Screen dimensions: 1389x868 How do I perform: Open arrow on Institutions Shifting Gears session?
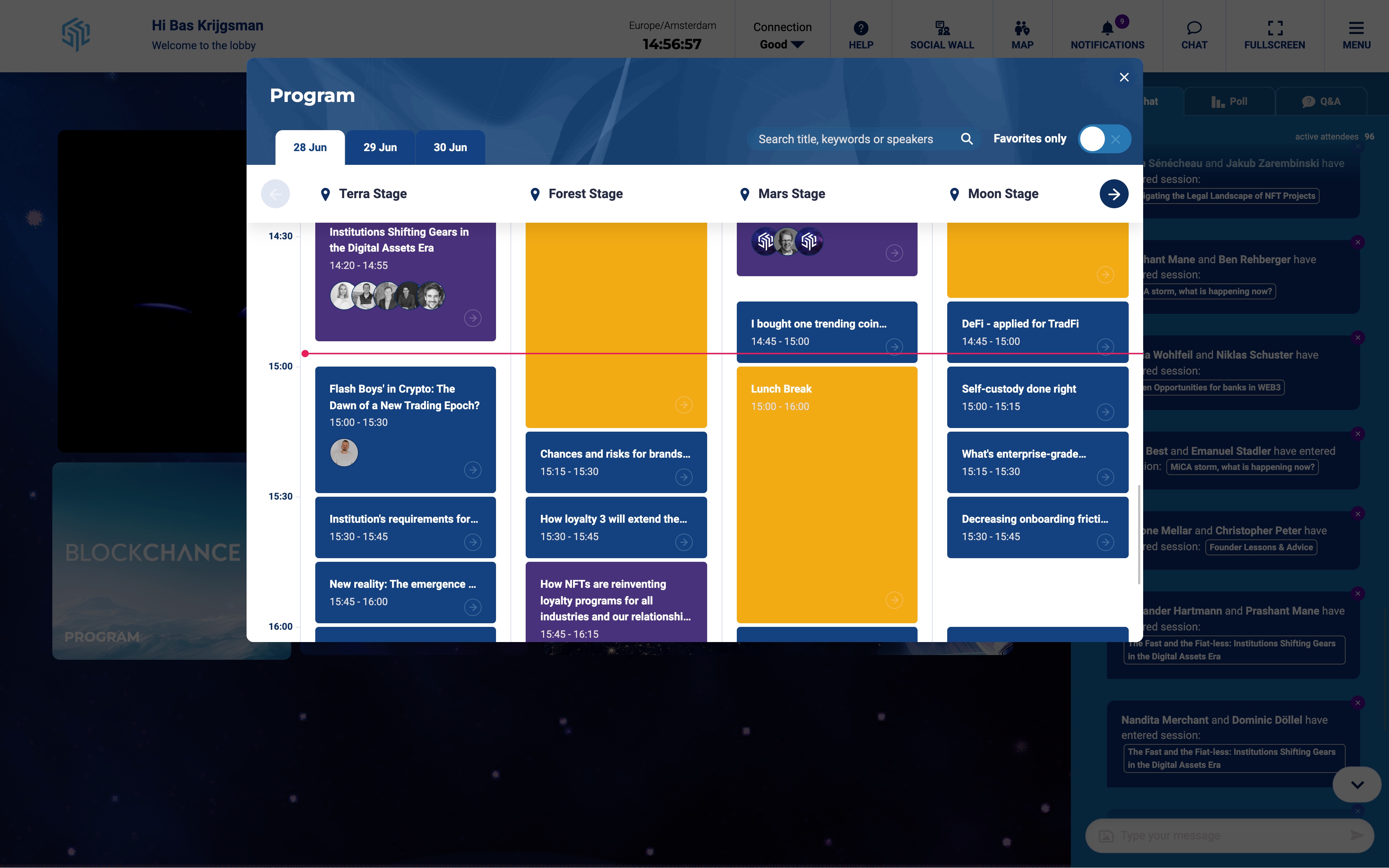click(x=473, y=318)
